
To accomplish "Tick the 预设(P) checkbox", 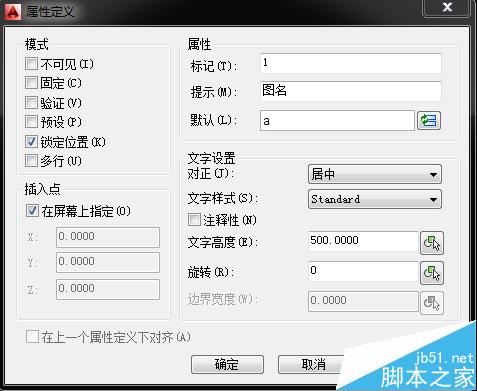I will point(31,122).
